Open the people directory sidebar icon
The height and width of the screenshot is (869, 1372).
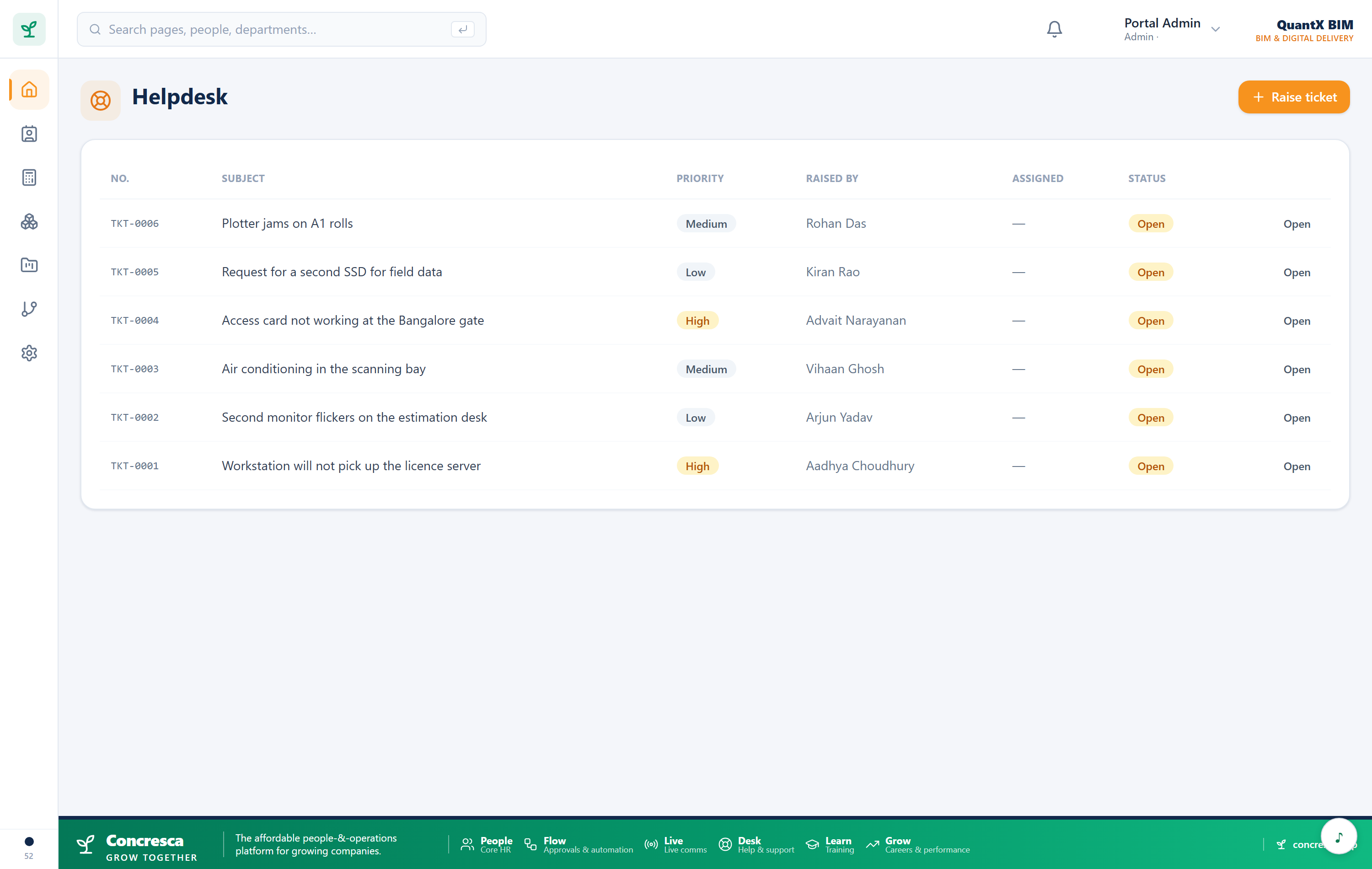[x=29, y=134]
